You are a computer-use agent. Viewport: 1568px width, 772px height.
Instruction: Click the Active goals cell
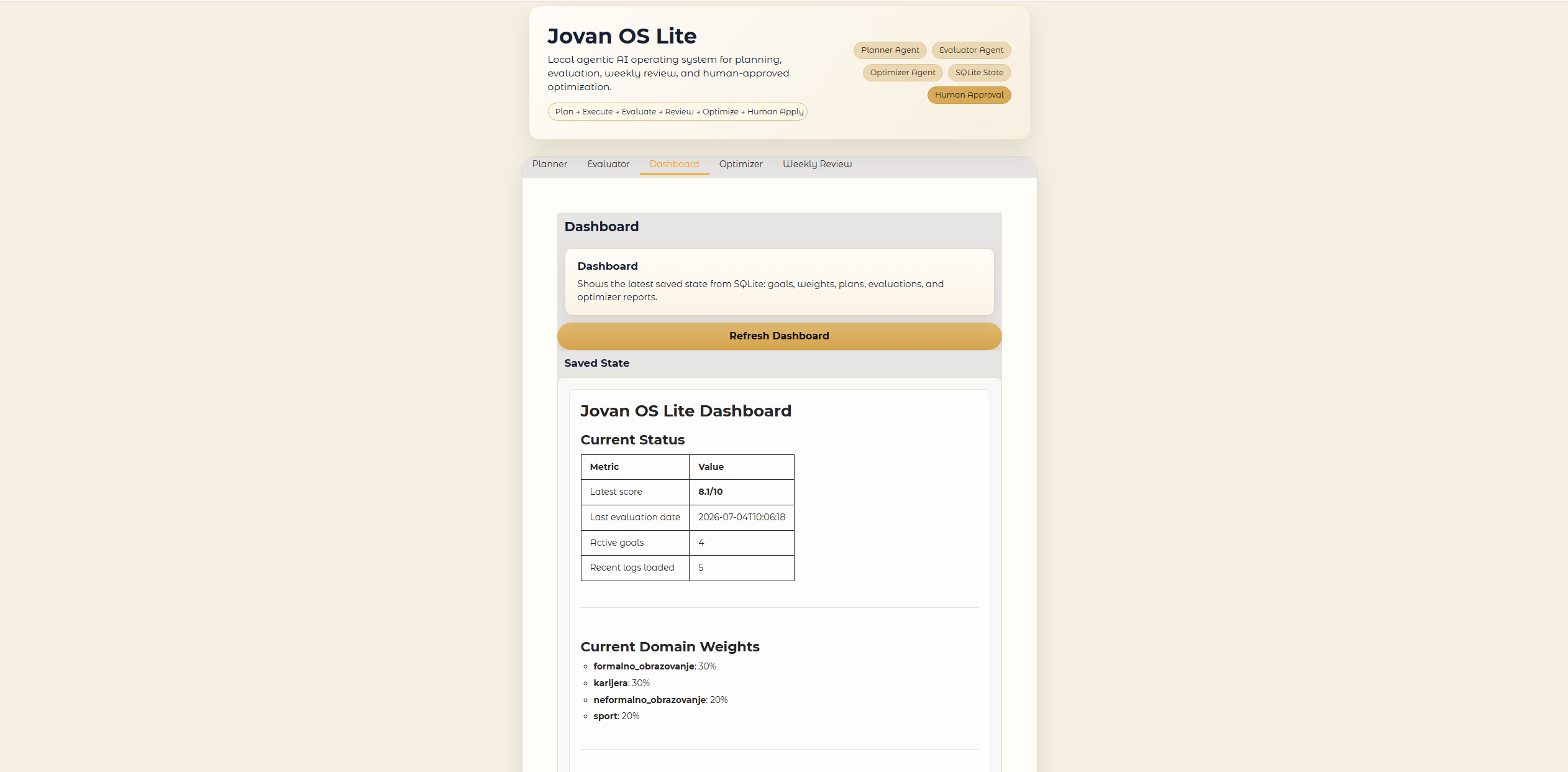[635, 543]
